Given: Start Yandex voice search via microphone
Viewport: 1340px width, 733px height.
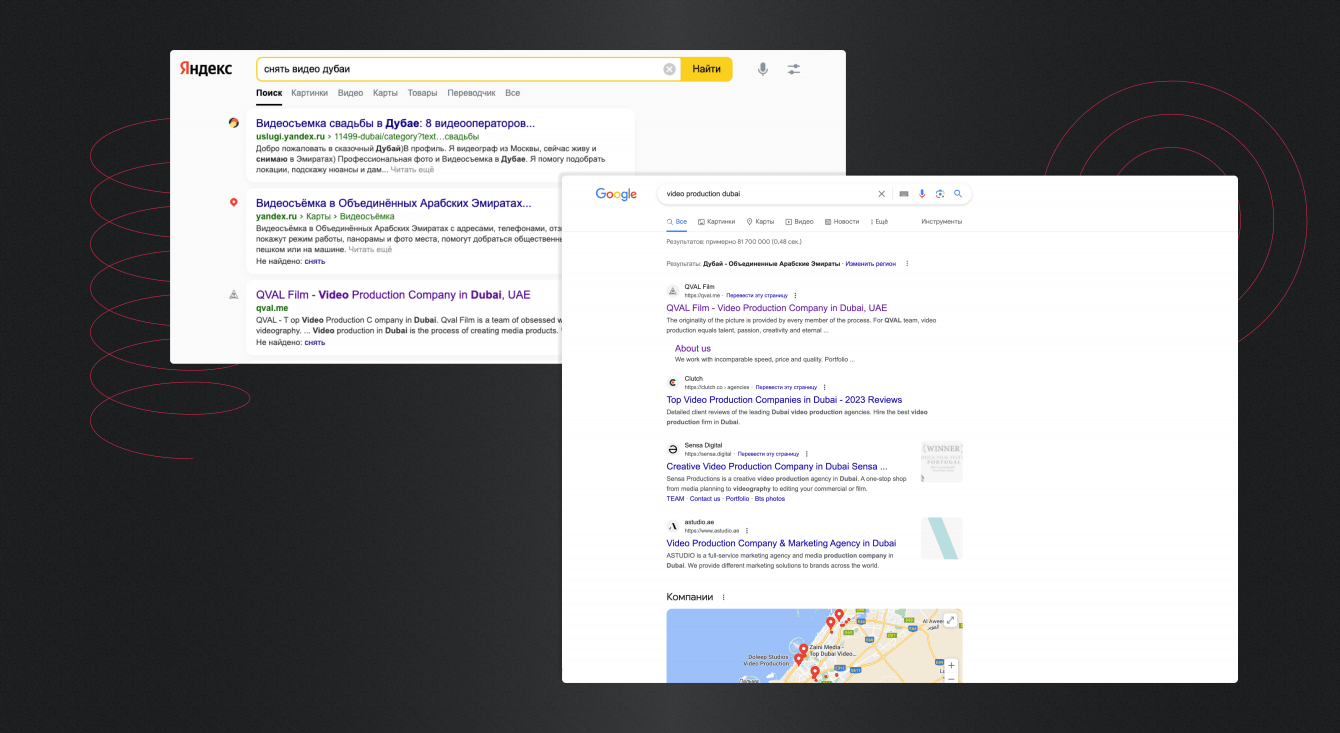Looking at the screenshot, I should coord(763,69).
